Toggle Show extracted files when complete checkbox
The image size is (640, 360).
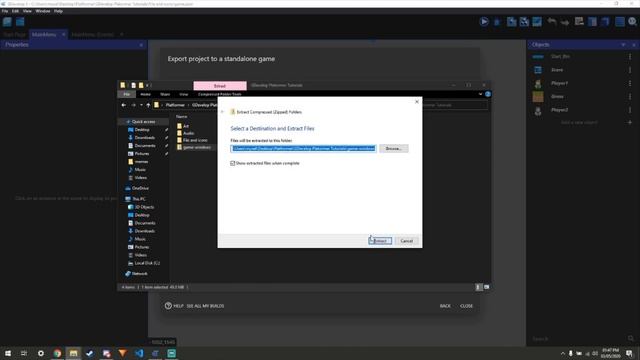(233, 163)
